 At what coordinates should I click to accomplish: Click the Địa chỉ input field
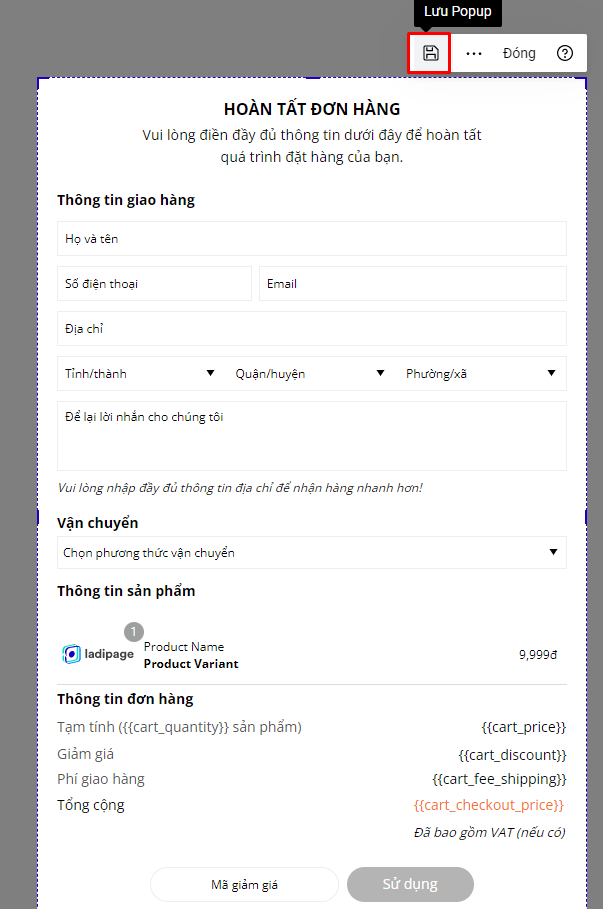click(311, 328)
